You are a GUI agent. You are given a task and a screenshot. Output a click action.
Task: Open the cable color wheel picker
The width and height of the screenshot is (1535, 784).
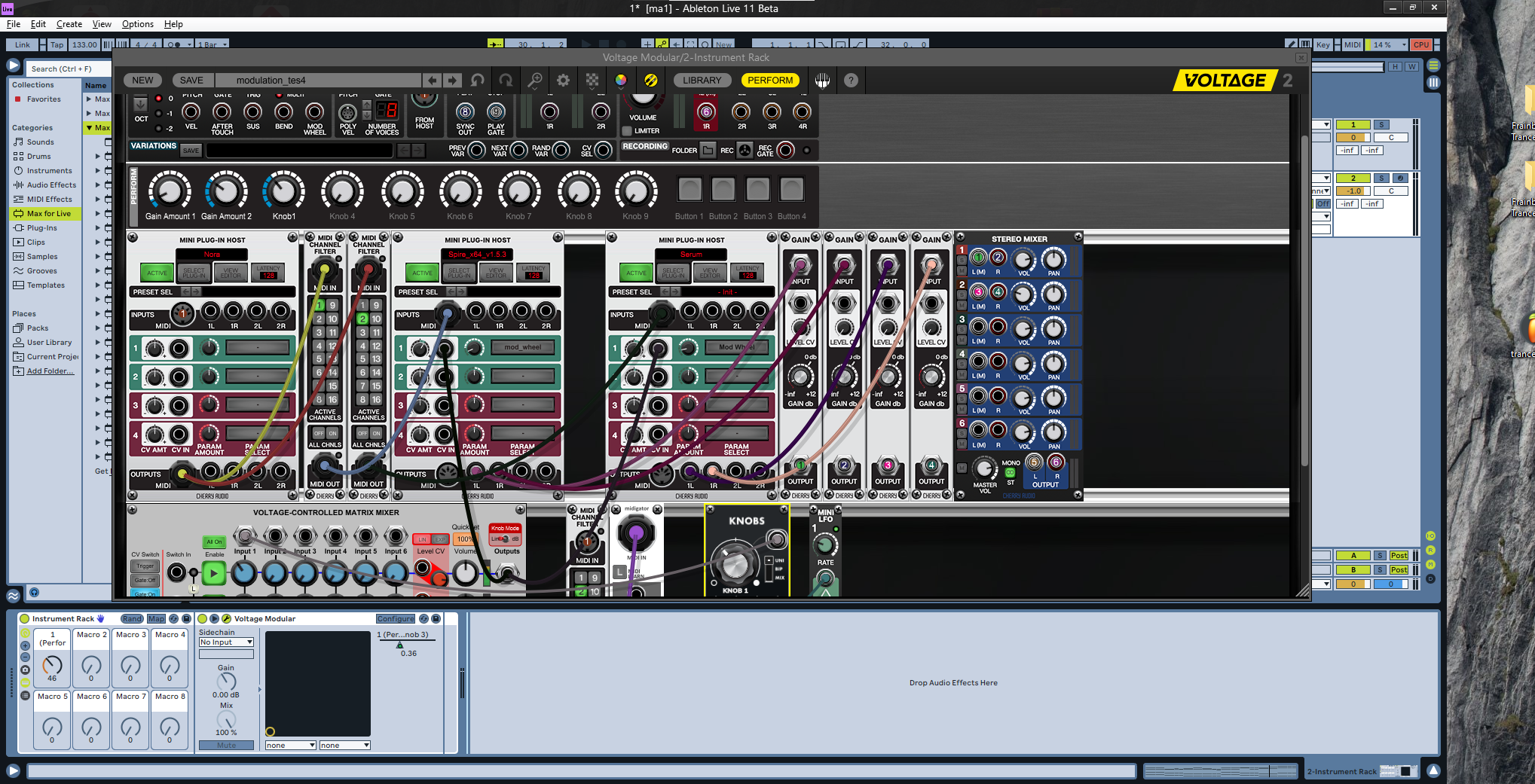click(621, 80)
